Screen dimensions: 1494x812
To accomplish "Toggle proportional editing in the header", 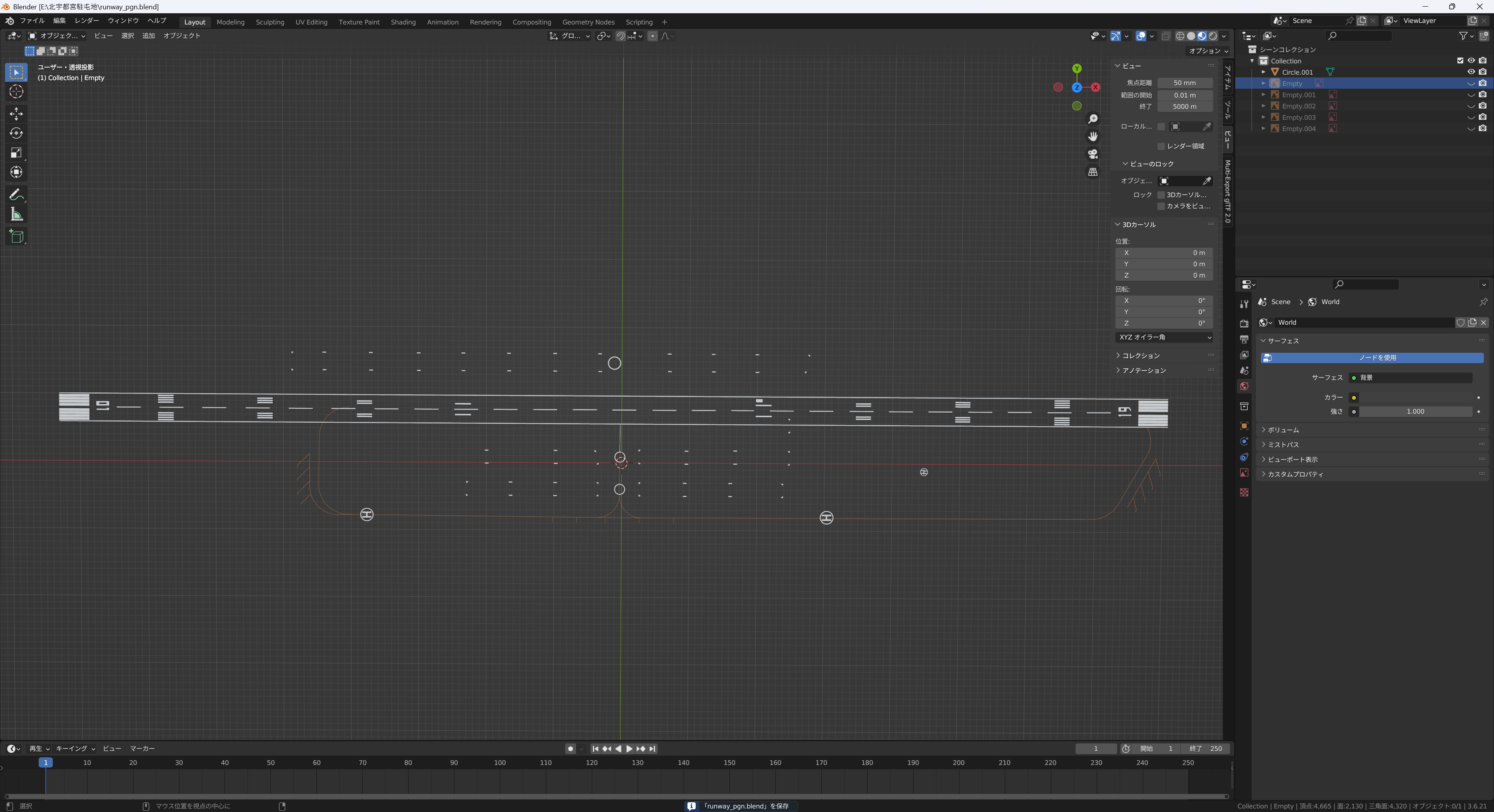I will 652,36.
